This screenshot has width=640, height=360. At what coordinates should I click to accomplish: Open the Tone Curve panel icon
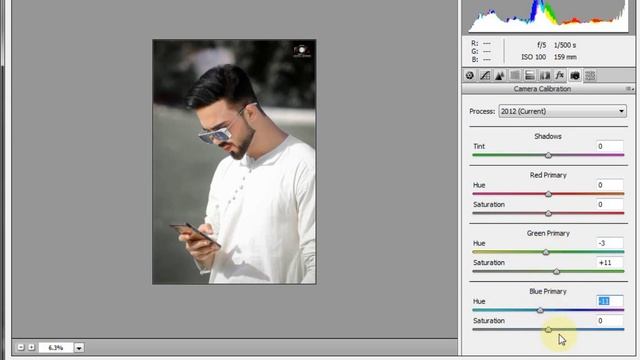[x=485, y=76]
